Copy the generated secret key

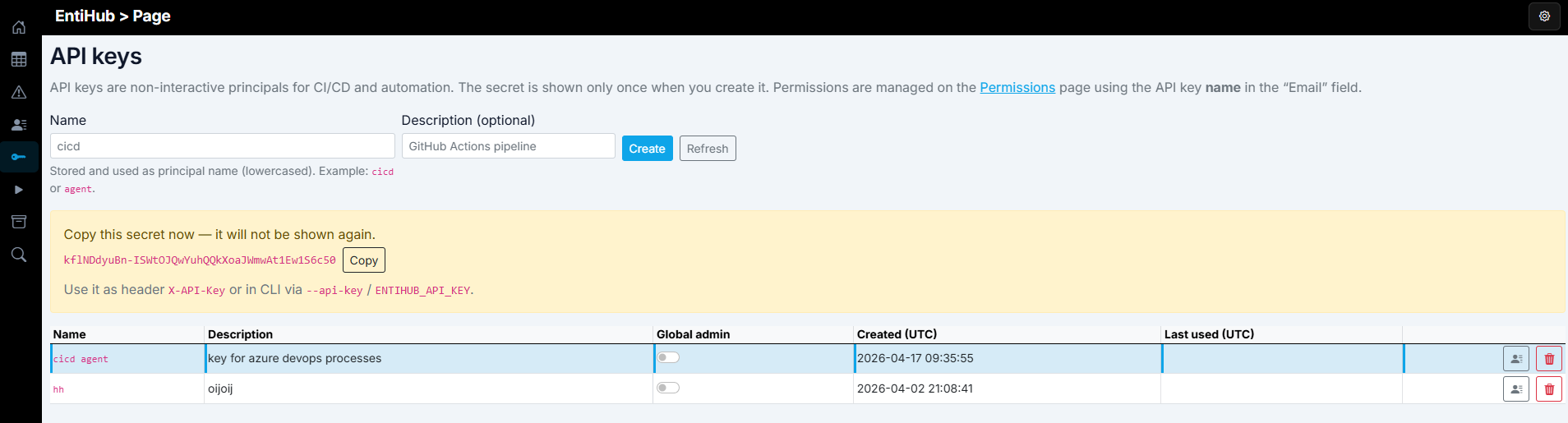point(364,260)
